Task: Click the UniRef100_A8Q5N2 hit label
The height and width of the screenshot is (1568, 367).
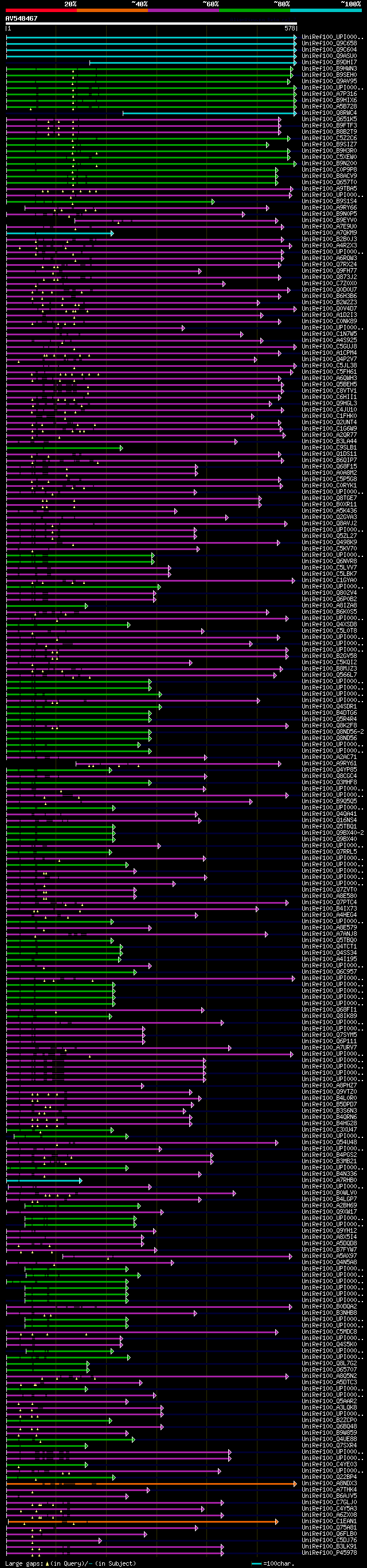Action: pos(329,1376)
